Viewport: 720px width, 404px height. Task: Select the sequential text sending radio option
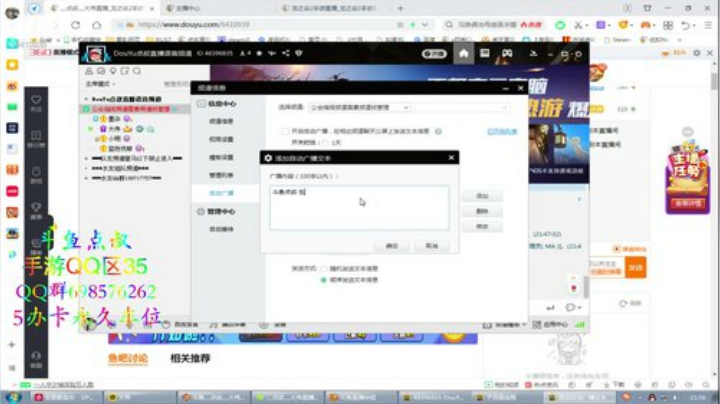[x=324, y=280]
